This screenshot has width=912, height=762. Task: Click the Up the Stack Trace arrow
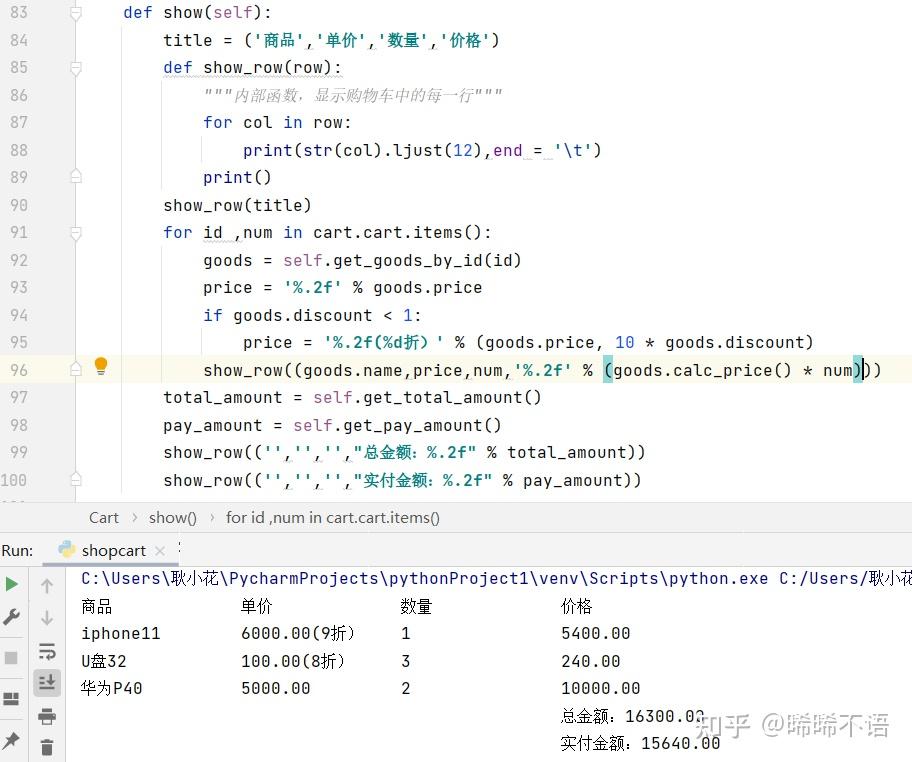coord(47,585)
